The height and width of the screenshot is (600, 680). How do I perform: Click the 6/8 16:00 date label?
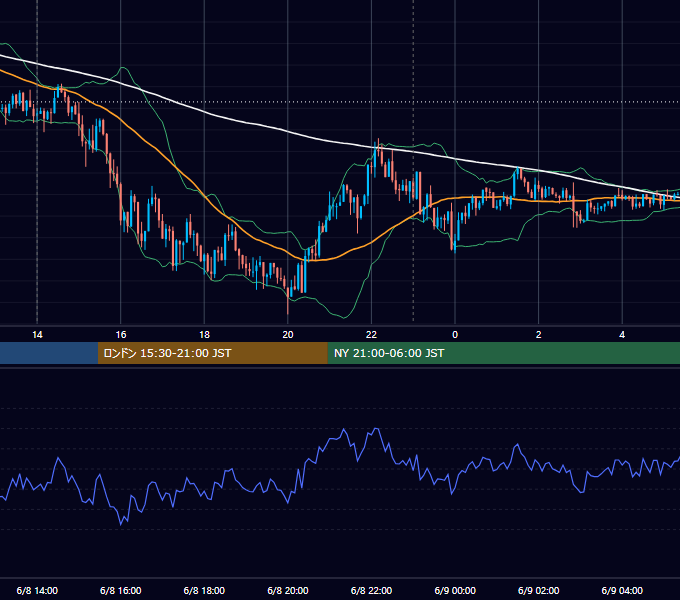tap(121, 590)
